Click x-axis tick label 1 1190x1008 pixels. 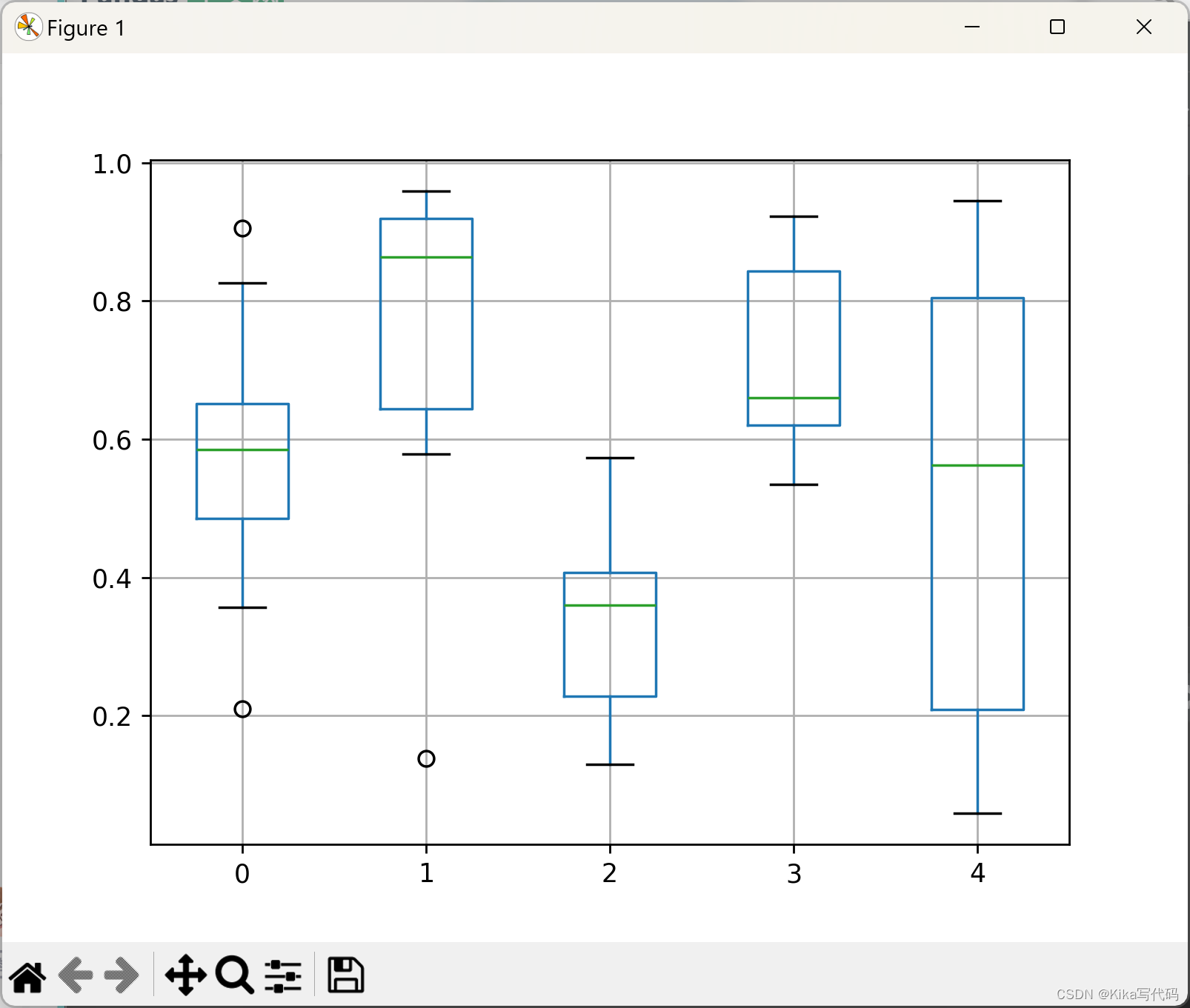[x=426, y=874]
